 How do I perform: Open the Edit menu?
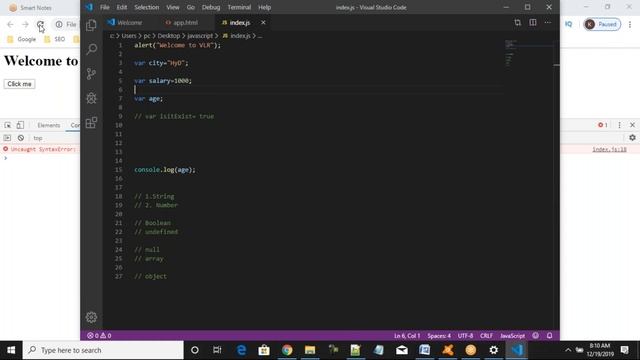point(122,7)
